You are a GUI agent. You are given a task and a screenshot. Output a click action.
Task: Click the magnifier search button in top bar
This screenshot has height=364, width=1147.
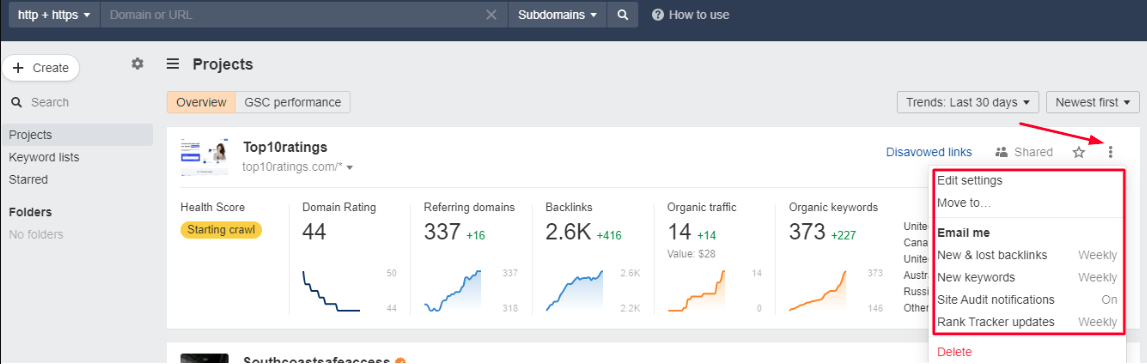(x=623, y=15)
